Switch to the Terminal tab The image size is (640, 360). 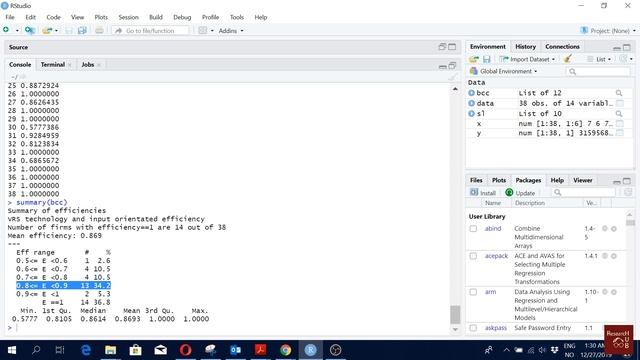click(53, 64)
